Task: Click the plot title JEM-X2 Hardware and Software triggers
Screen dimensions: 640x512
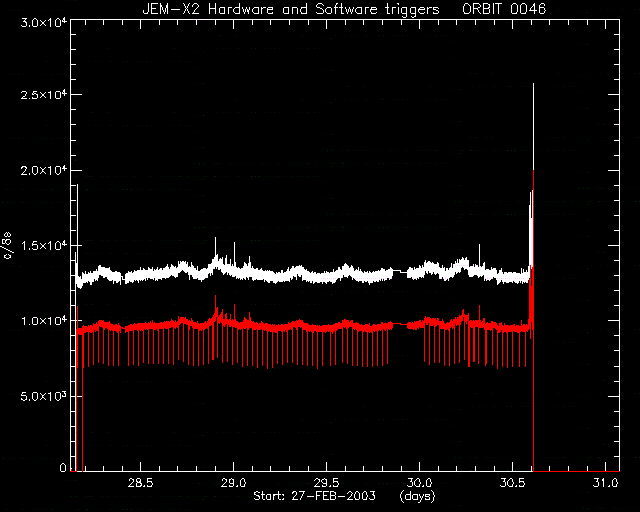Action: [x=291, y=9]
